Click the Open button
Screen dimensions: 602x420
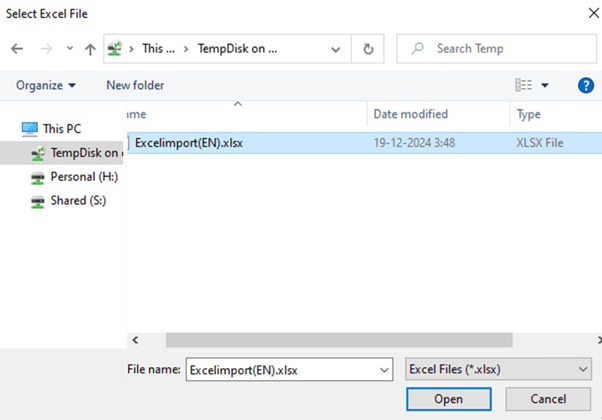point(448,399)
